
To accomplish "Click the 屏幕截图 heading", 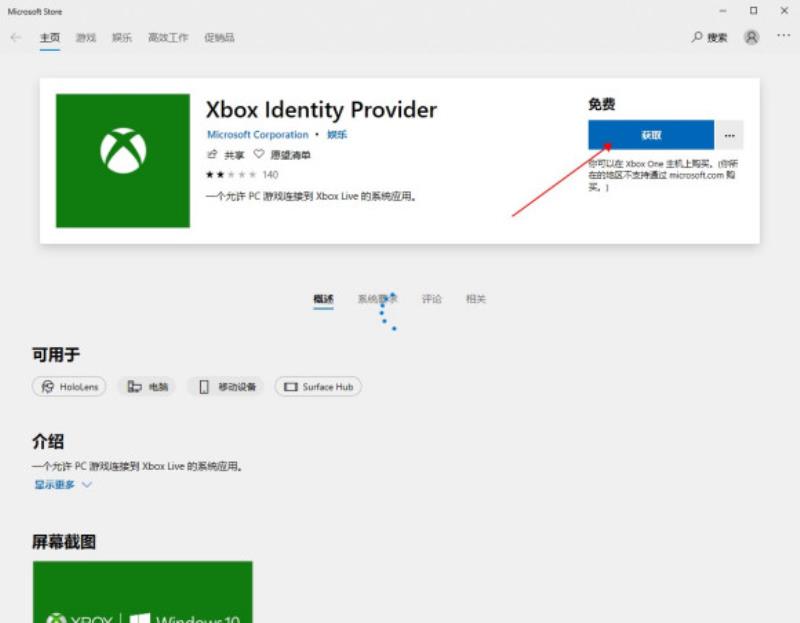I will coord(64,542).
